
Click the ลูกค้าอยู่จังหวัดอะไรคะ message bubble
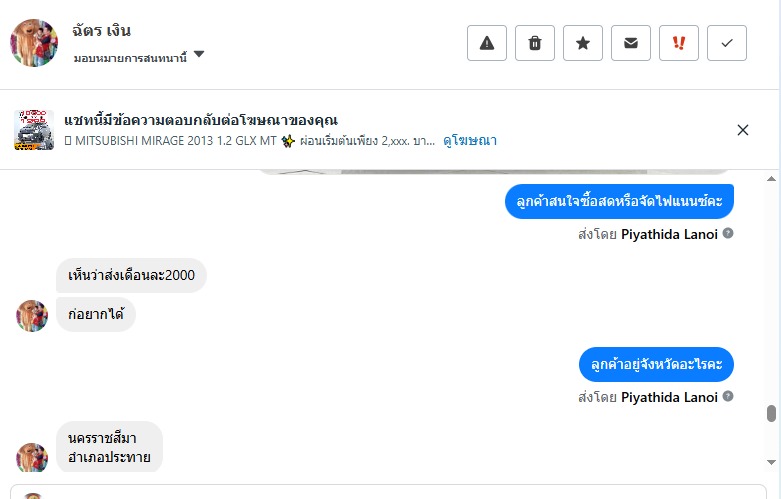point(656,364)
